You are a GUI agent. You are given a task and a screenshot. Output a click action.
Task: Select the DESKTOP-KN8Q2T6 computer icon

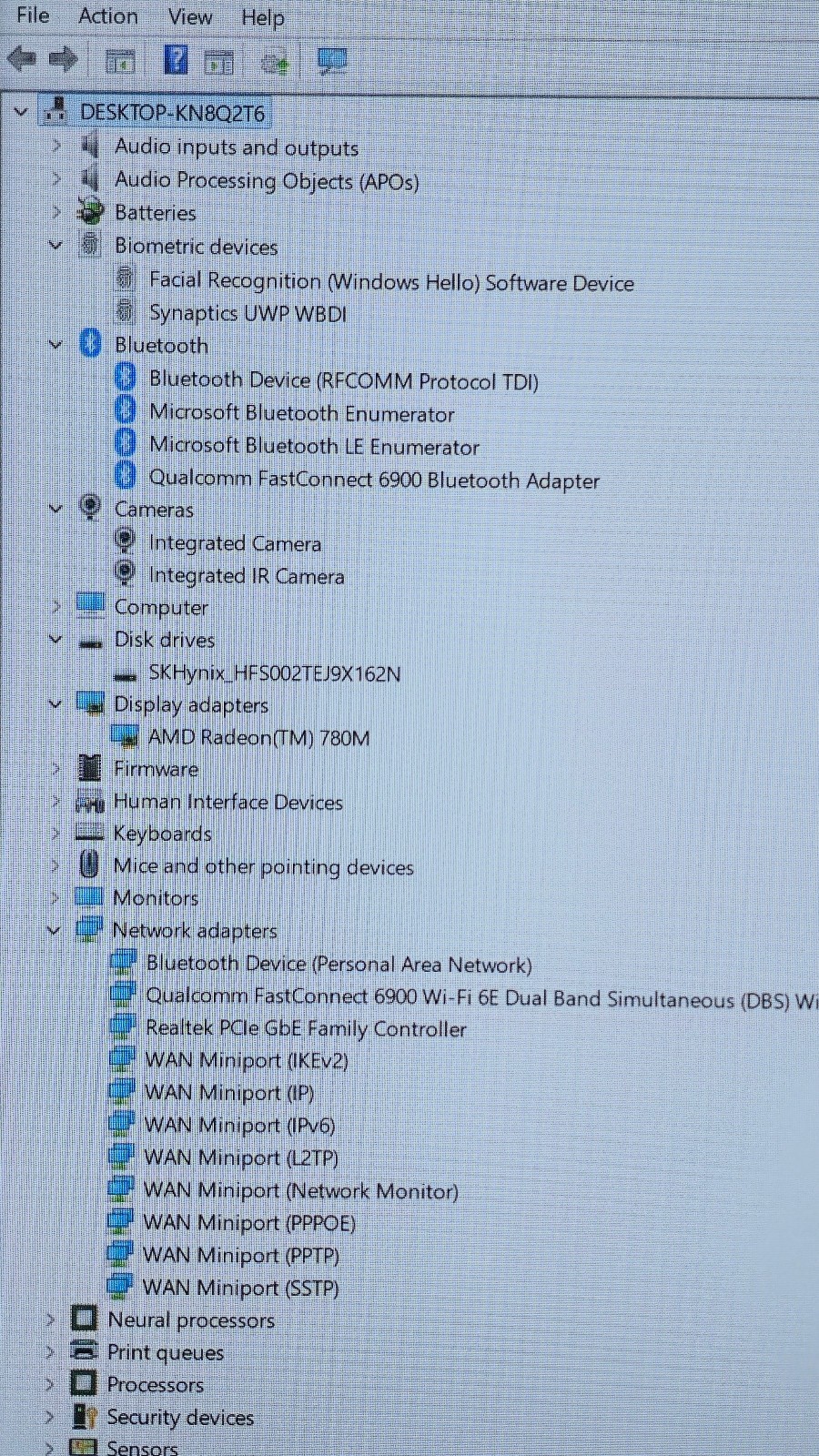(x=56, y=111)
